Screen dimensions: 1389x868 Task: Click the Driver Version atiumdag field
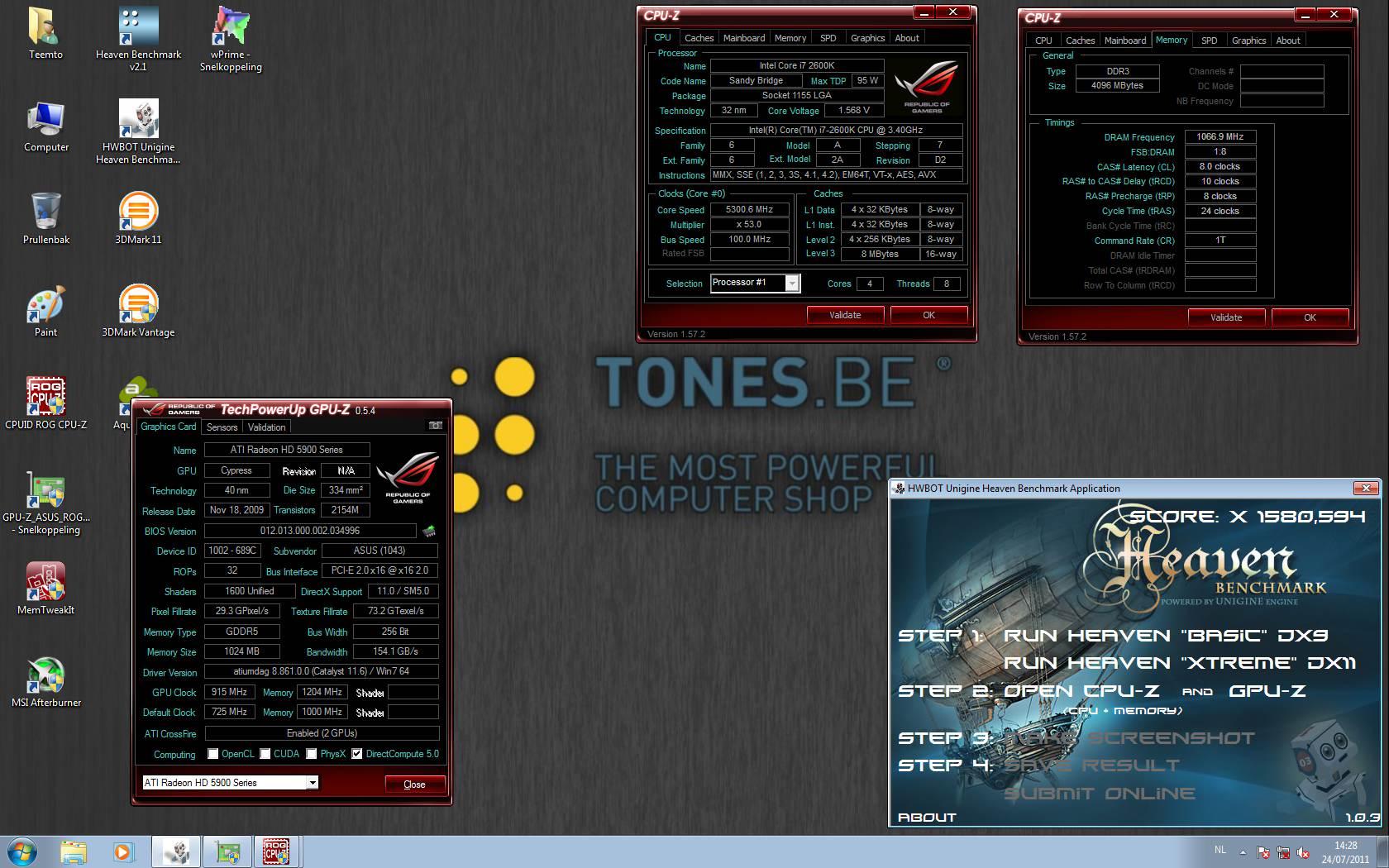click(322, 671)
